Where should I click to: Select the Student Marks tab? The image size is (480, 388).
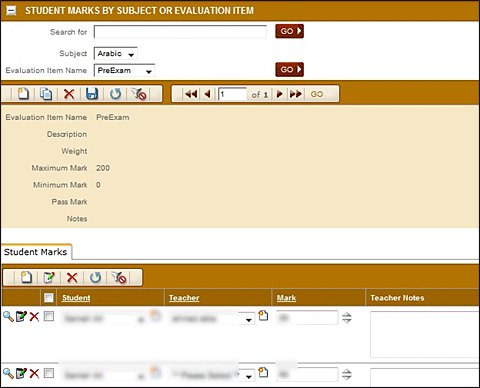coord(36,252)
